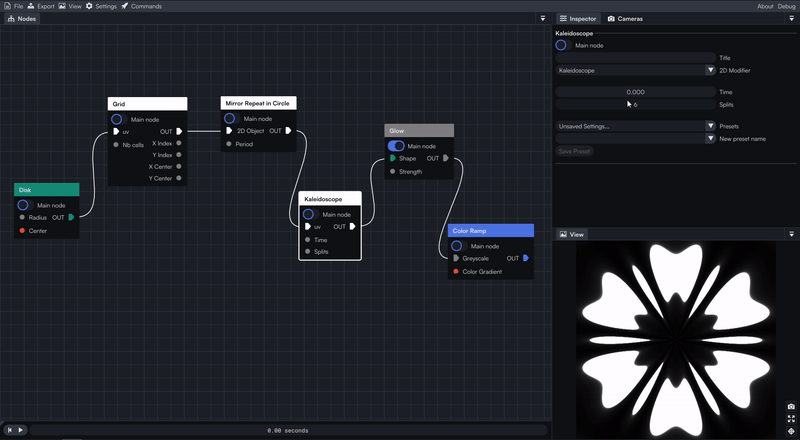Open the Settings menu
The image size is (800, 440).
(x=101, y=6)
